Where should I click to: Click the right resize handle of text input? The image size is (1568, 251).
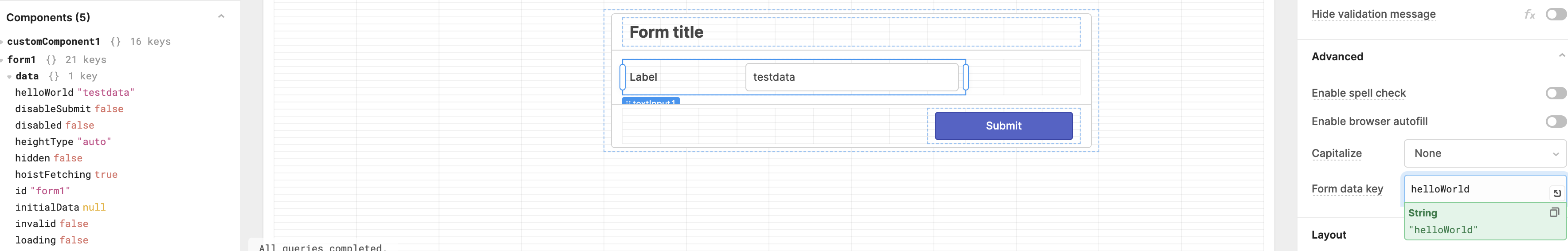(x=965, y=77)
